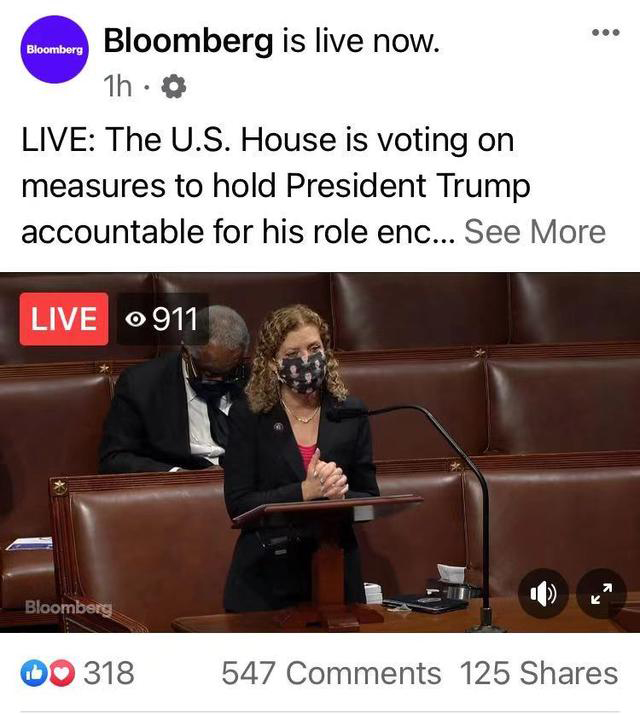Image resolution: width=640 pixels, height=714 pixels.
Task: Click the red LIVE badge
Action: (x=64, y=319)
